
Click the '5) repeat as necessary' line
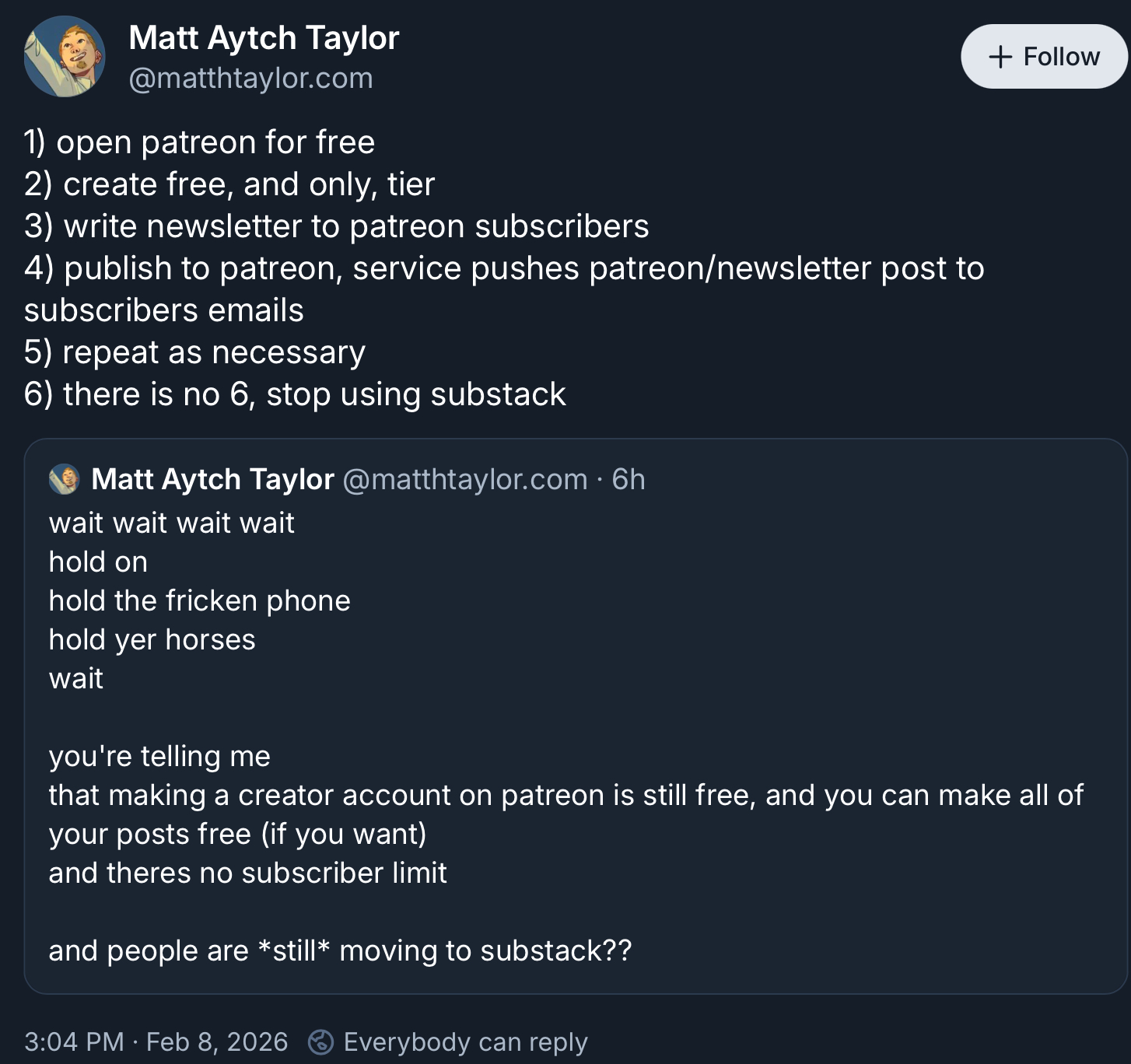coord(194,352)
